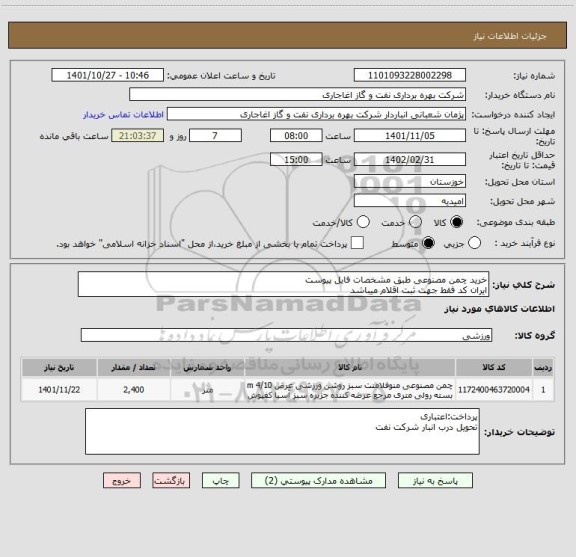The height and width of the screenshot is (557, 576).
Task: Click the تاریخ نیاز column header
Action: tap(59, 367)
